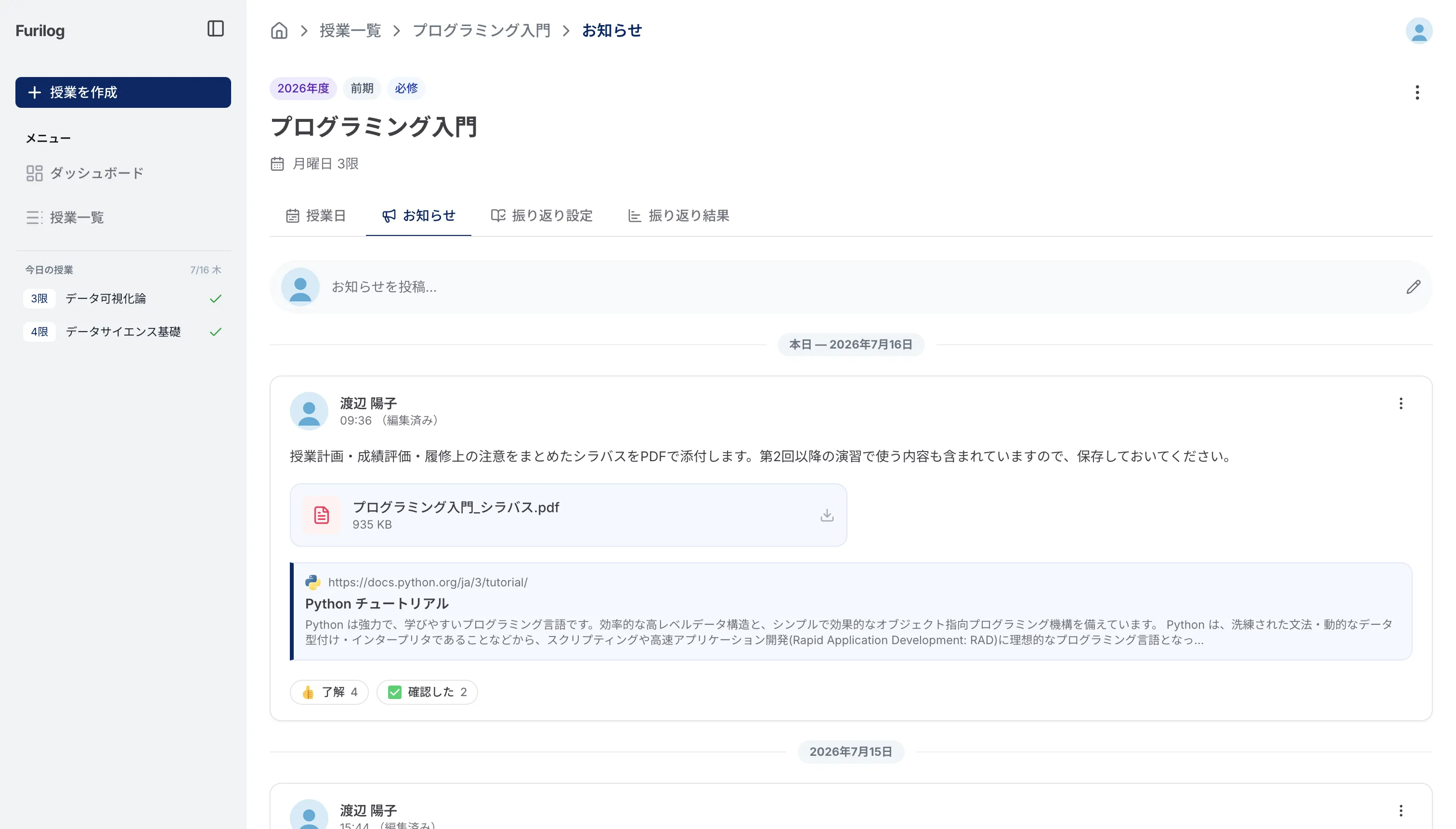Open today's 4限 データサイエンス基礎 class

[x=123, y=331]
